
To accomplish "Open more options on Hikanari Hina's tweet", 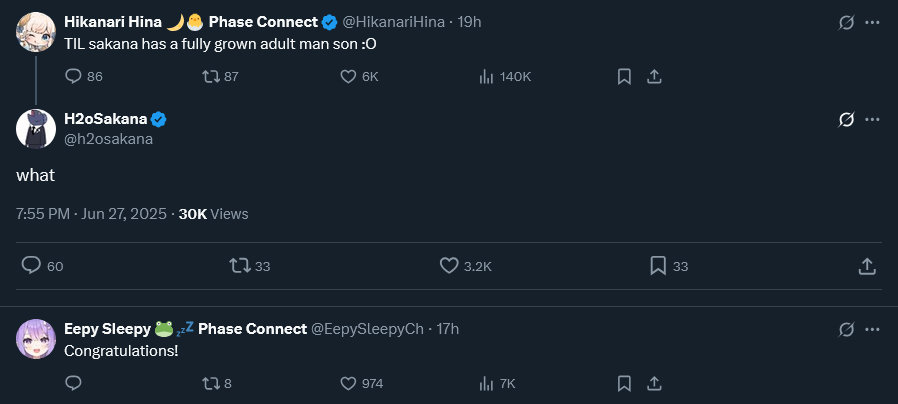I will (872, 21).
